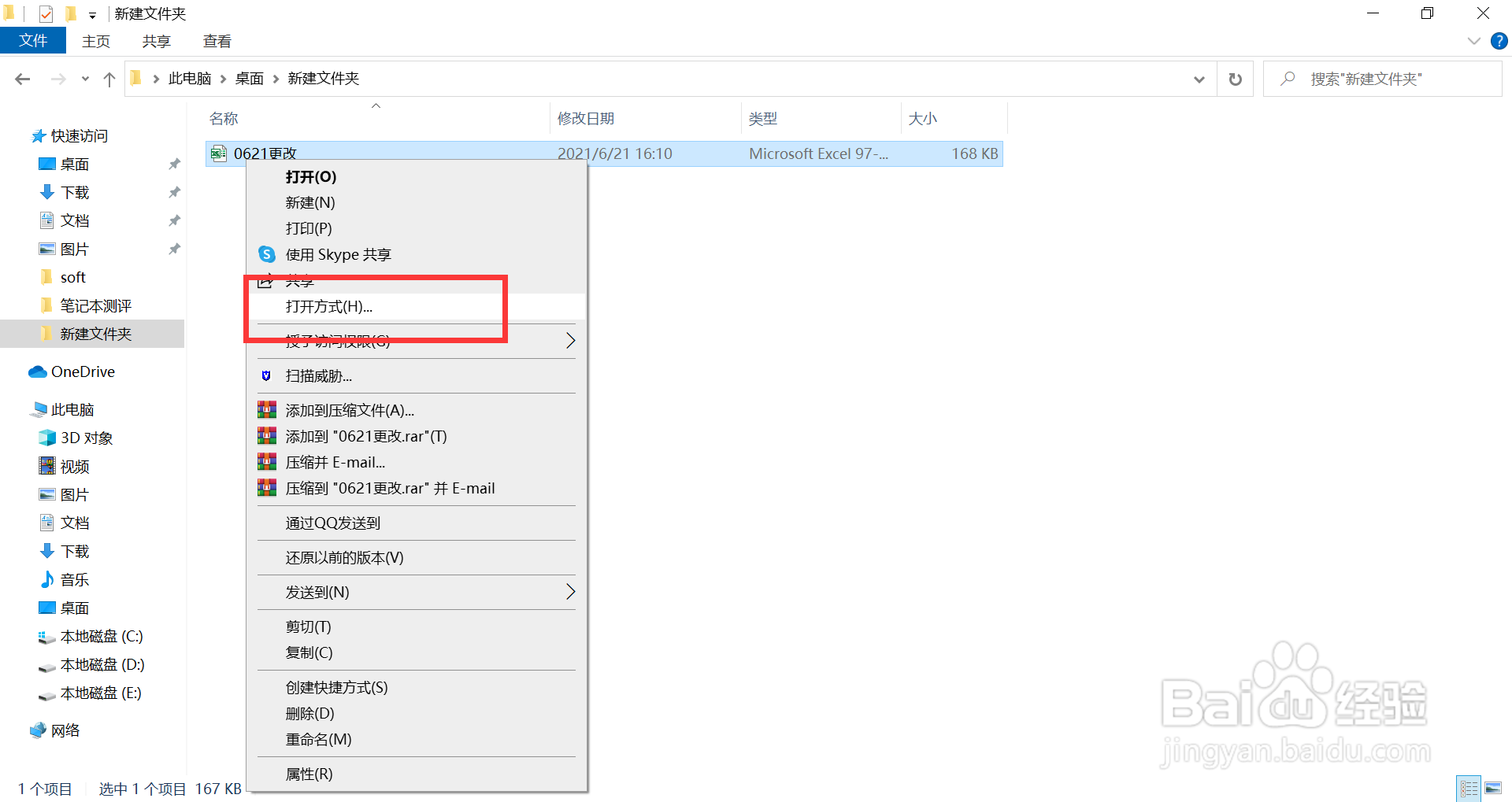Open the Help question mark icon
This screenshot has height=802, width=1512.
click(x=1499, y=41)
